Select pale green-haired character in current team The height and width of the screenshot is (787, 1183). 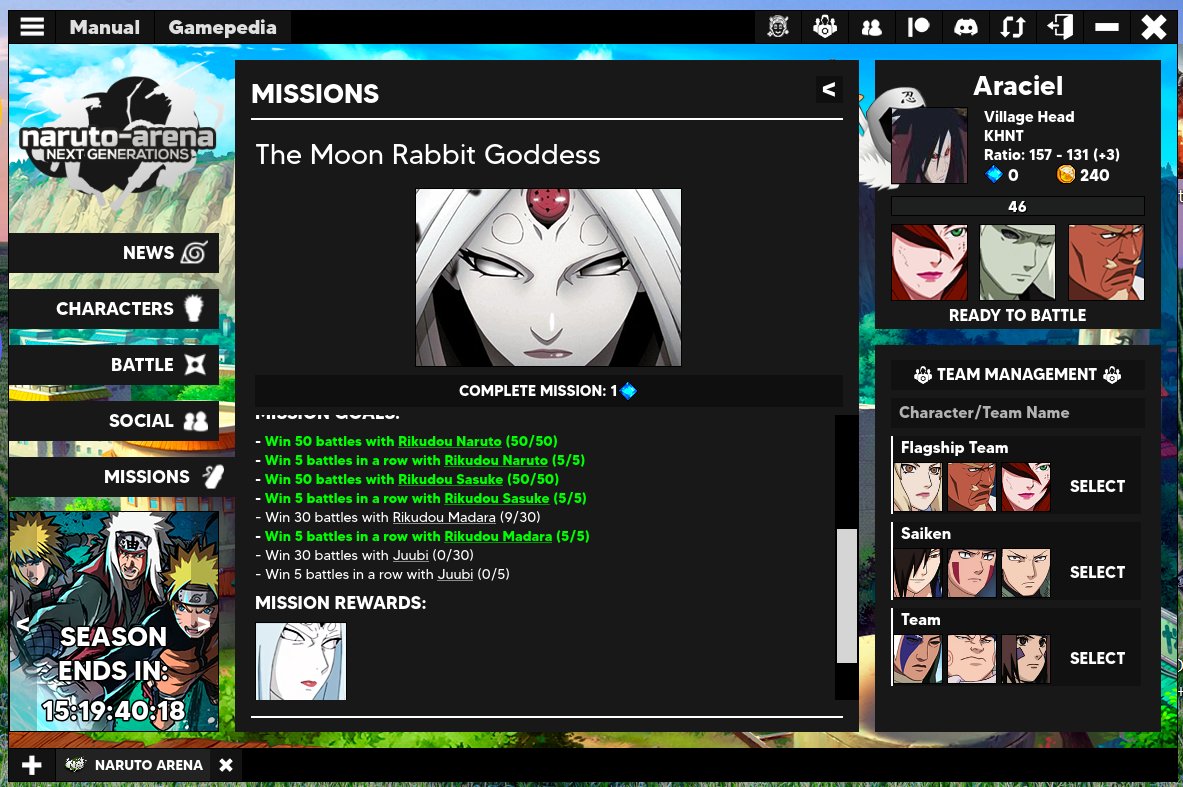[x=1017, y=263]
